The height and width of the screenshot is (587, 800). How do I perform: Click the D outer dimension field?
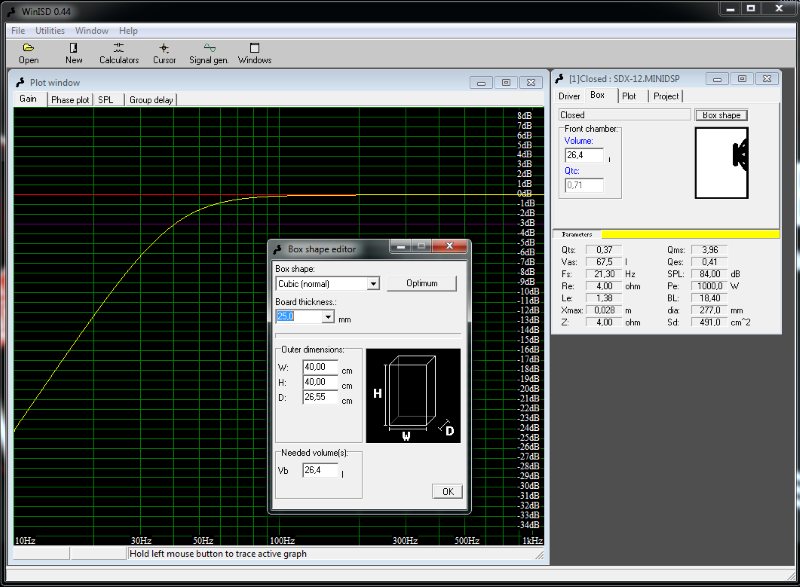click(320, 397)
